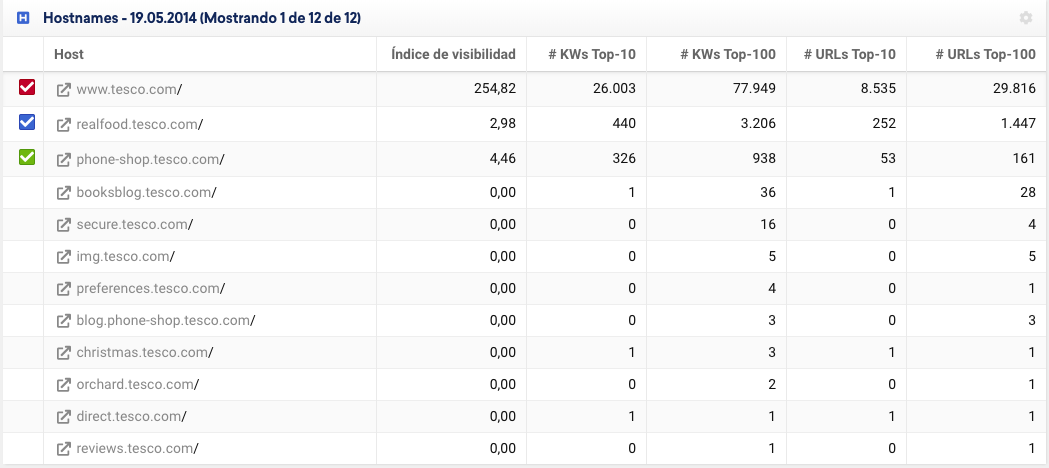Uncheck the red www.tesco.com checkbox

pyautogui.click(x=27, y=89)
